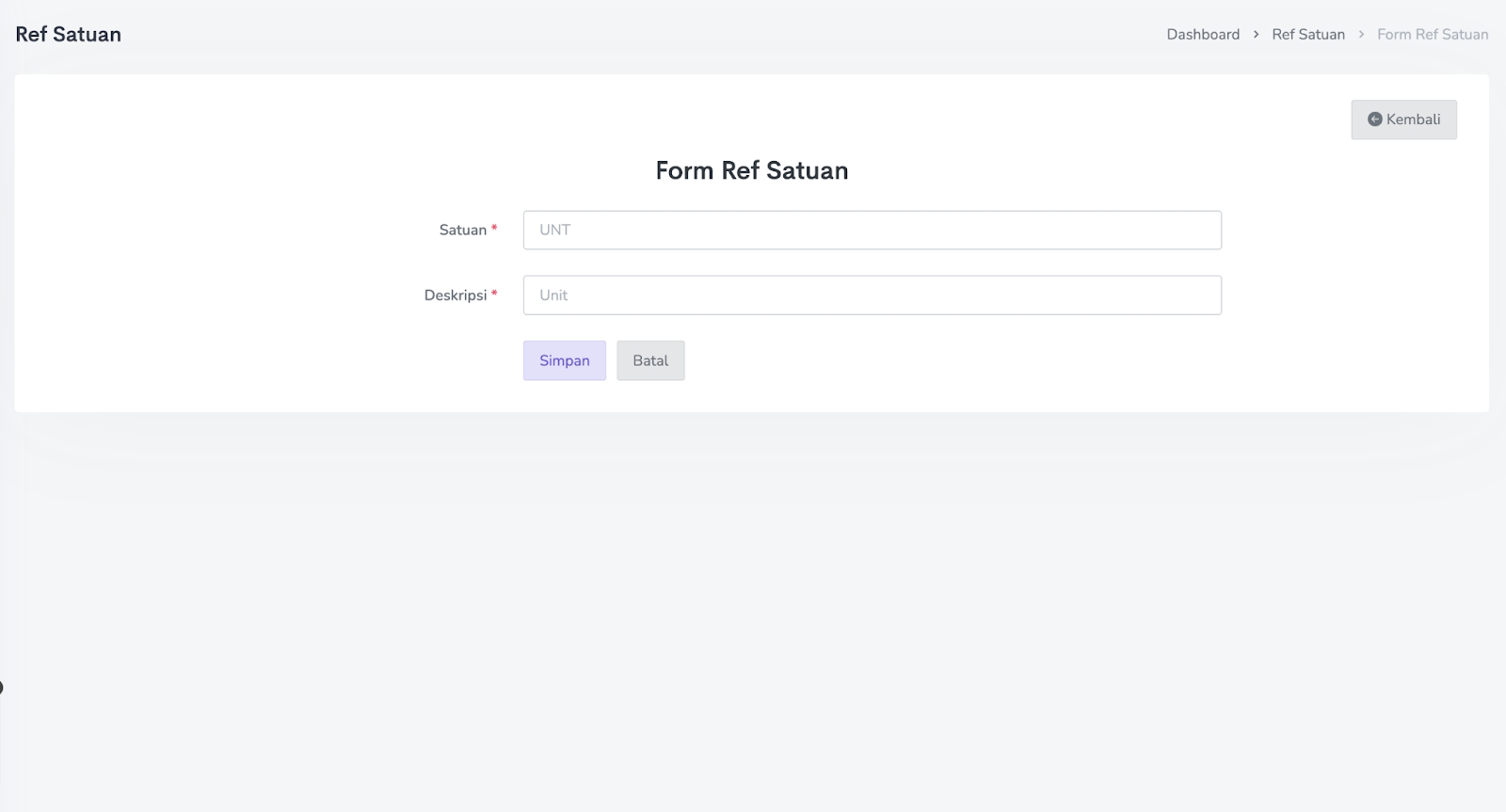
Task: Open the Dashboard breadcrumb link
Action: click(1203, 35)
